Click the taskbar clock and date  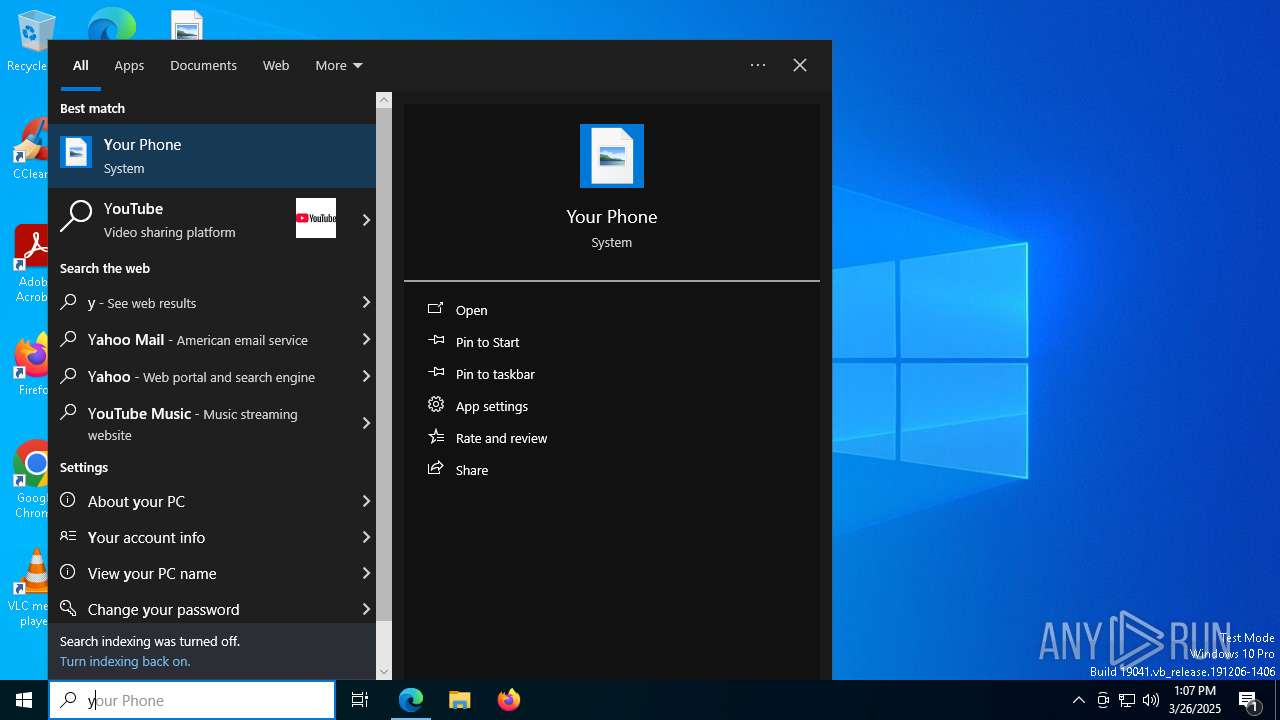[x=1195, y=700]
